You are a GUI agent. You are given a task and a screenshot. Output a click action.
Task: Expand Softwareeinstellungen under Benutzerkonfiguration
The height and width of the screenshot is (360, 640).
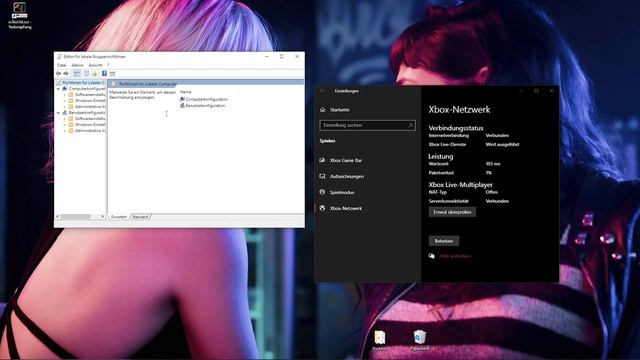coord(64,119)
